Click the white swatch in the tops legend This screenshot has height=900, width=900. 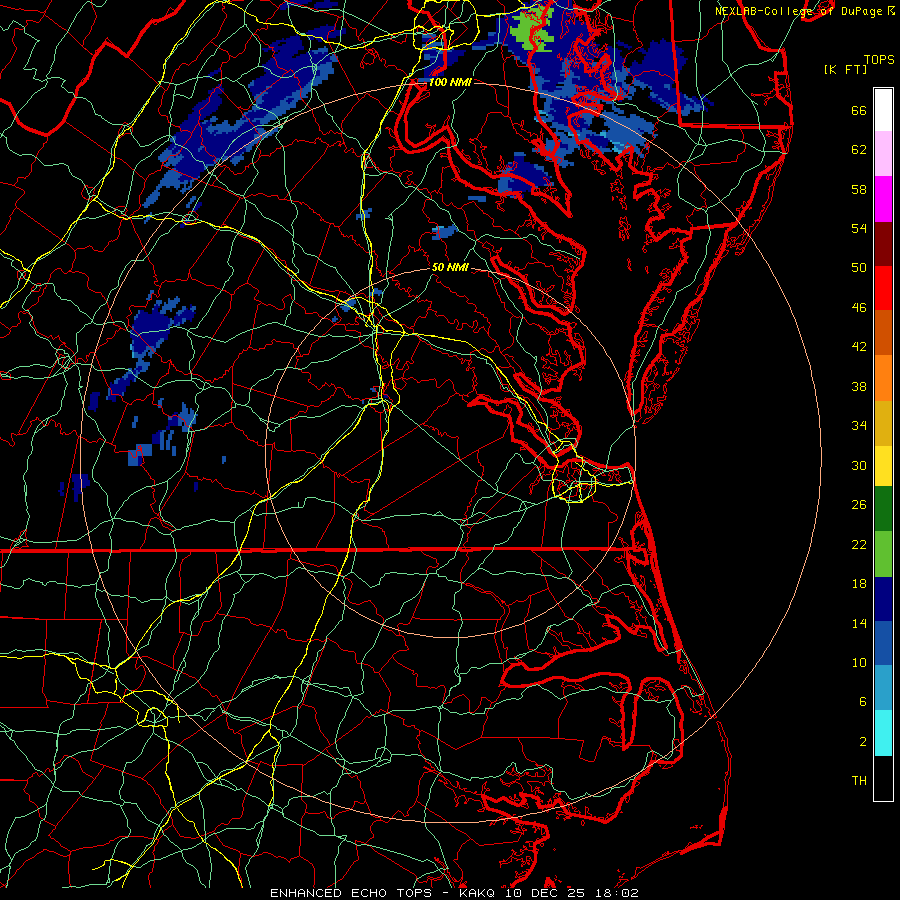point(883,110)
